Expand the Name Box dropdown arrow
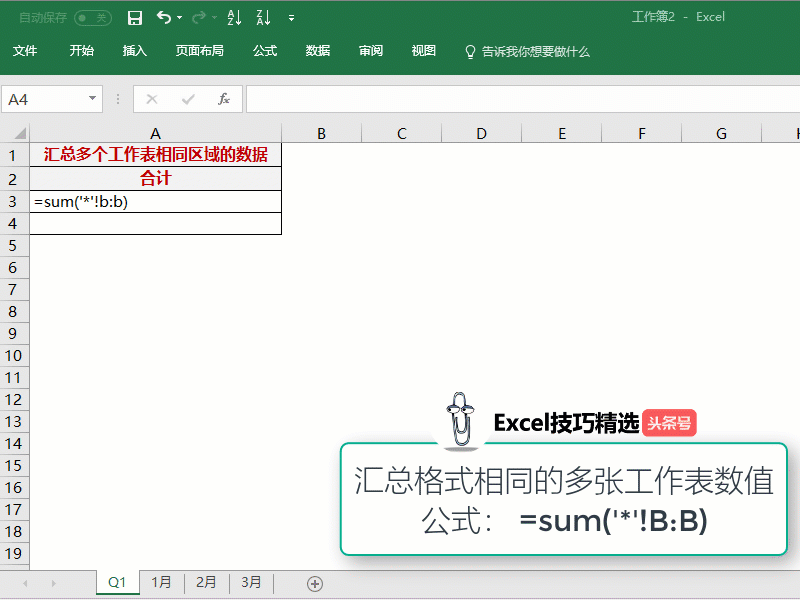Screen dimensions: 800x600 pyautogui.click(x=92, y=98)
